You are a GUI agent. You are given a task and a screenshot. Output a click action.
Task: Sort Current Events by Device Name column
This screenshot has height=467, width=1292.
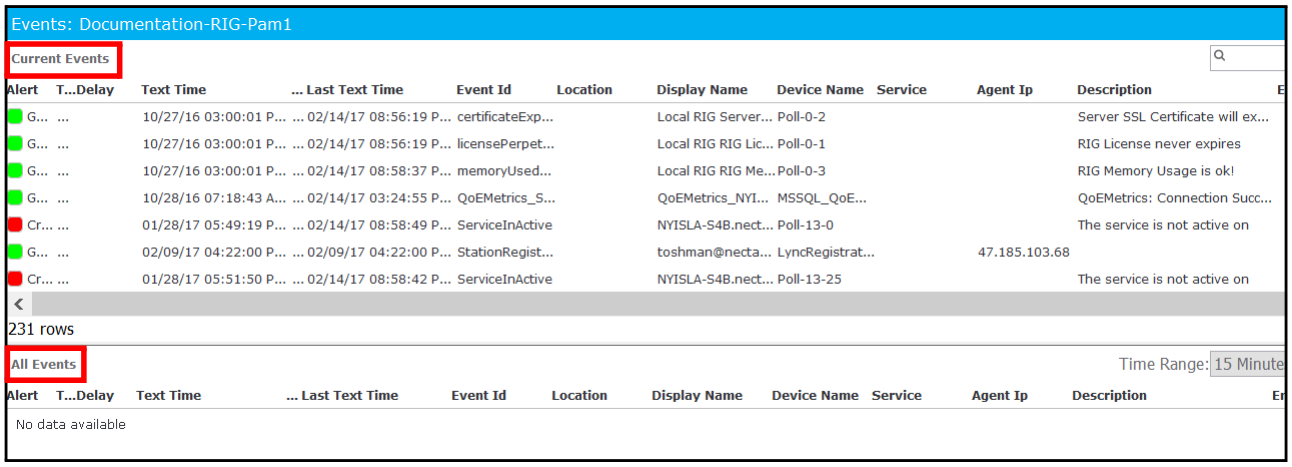820,90
